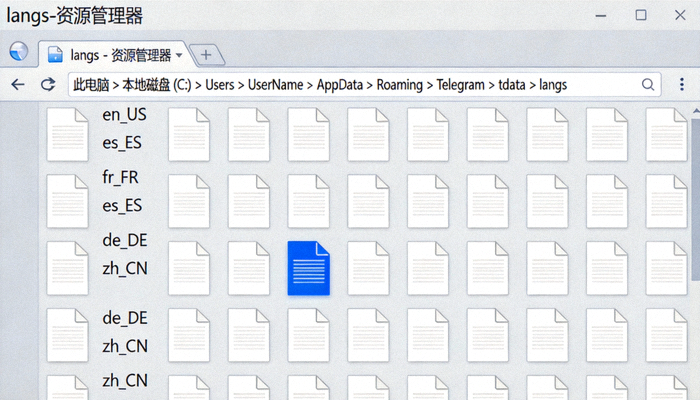Screen dimensions: 700x400
Task: Go back using the left arrow button
Action: [17, 85]
